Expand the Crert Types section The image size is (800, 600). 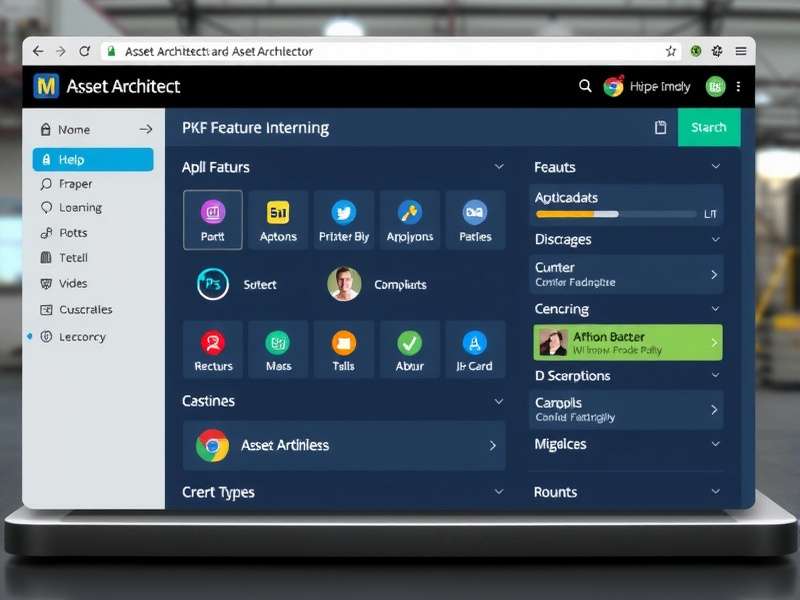click(x=499, y=492)
